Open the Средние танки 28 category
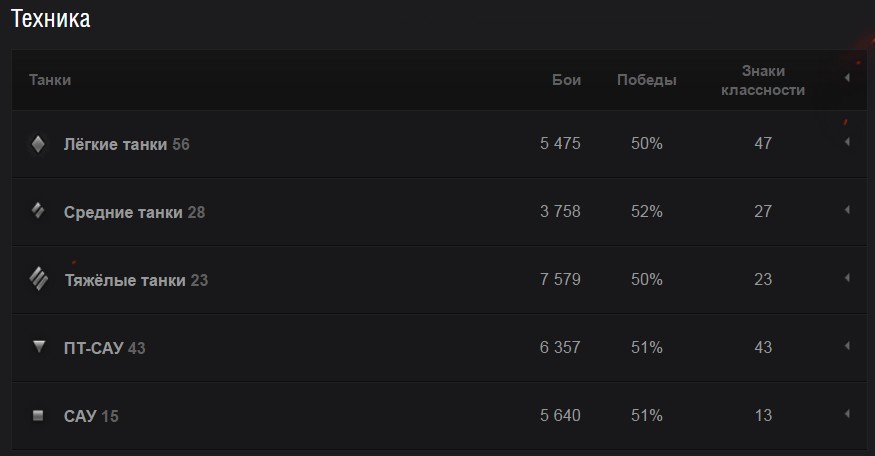Image resolution: width=875 pixels, height=456 pixels. (x=134, y=212)
